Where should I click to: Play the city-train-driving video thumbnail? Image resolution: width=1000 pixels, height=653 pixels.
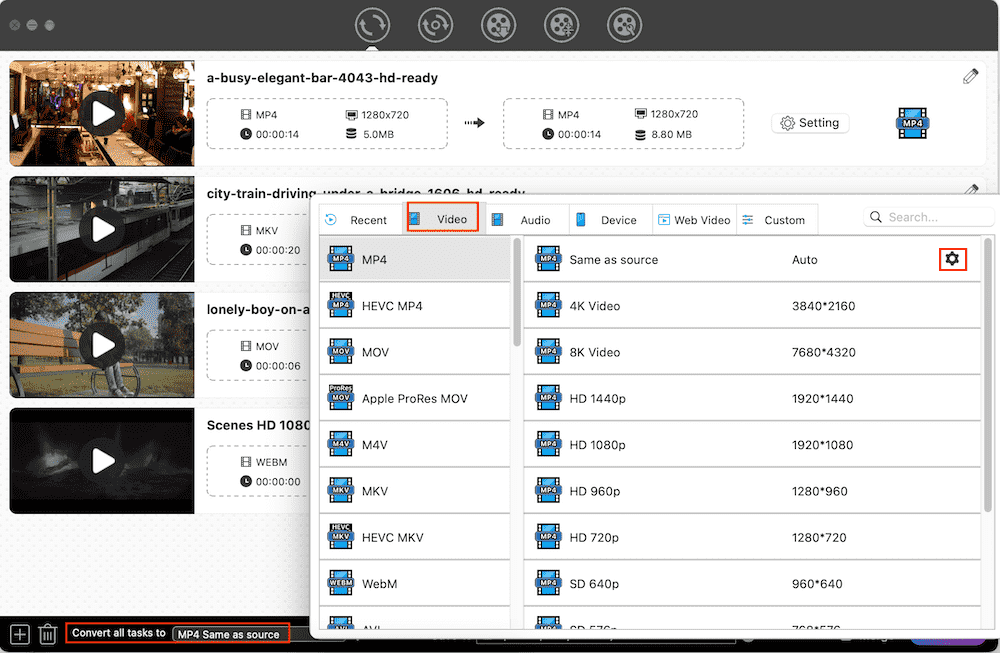coord(102,230)
